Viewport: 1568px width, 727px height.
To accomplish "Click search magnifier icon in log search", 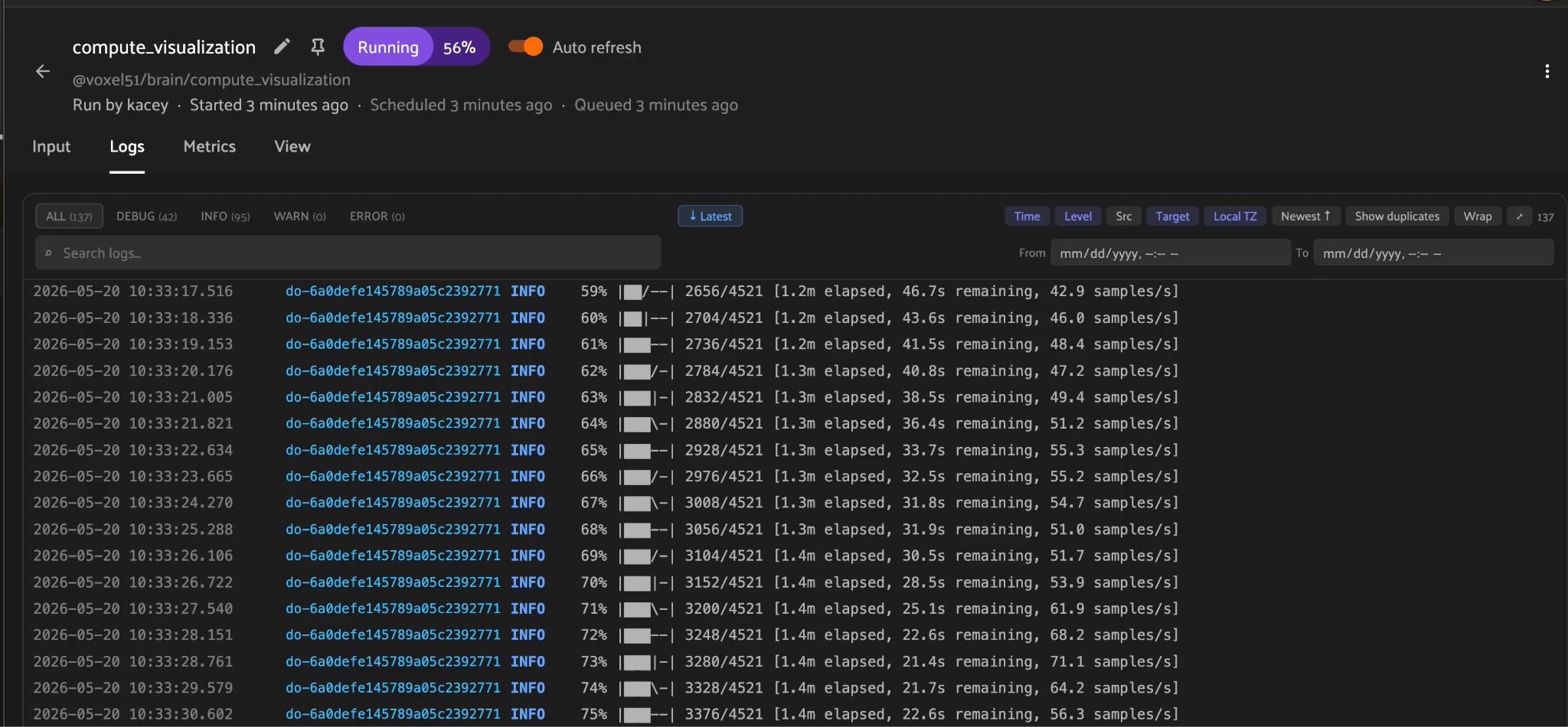I will click(x=48, y=253).
